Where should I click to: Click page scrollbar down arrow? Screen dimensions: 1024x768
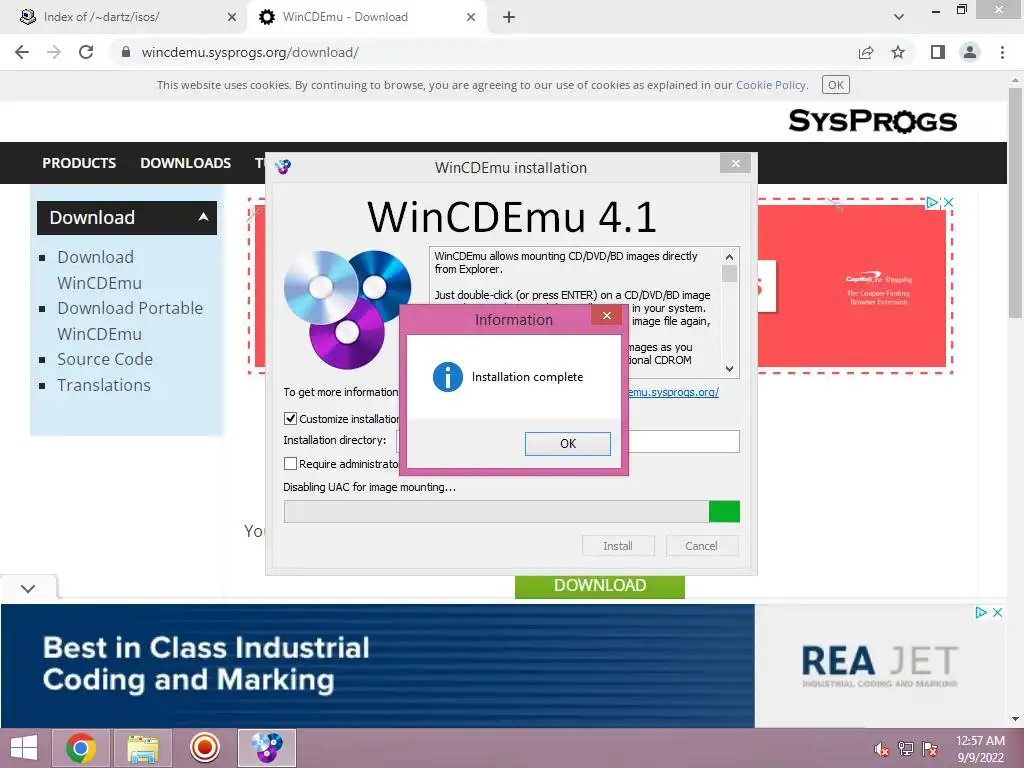1015,719
